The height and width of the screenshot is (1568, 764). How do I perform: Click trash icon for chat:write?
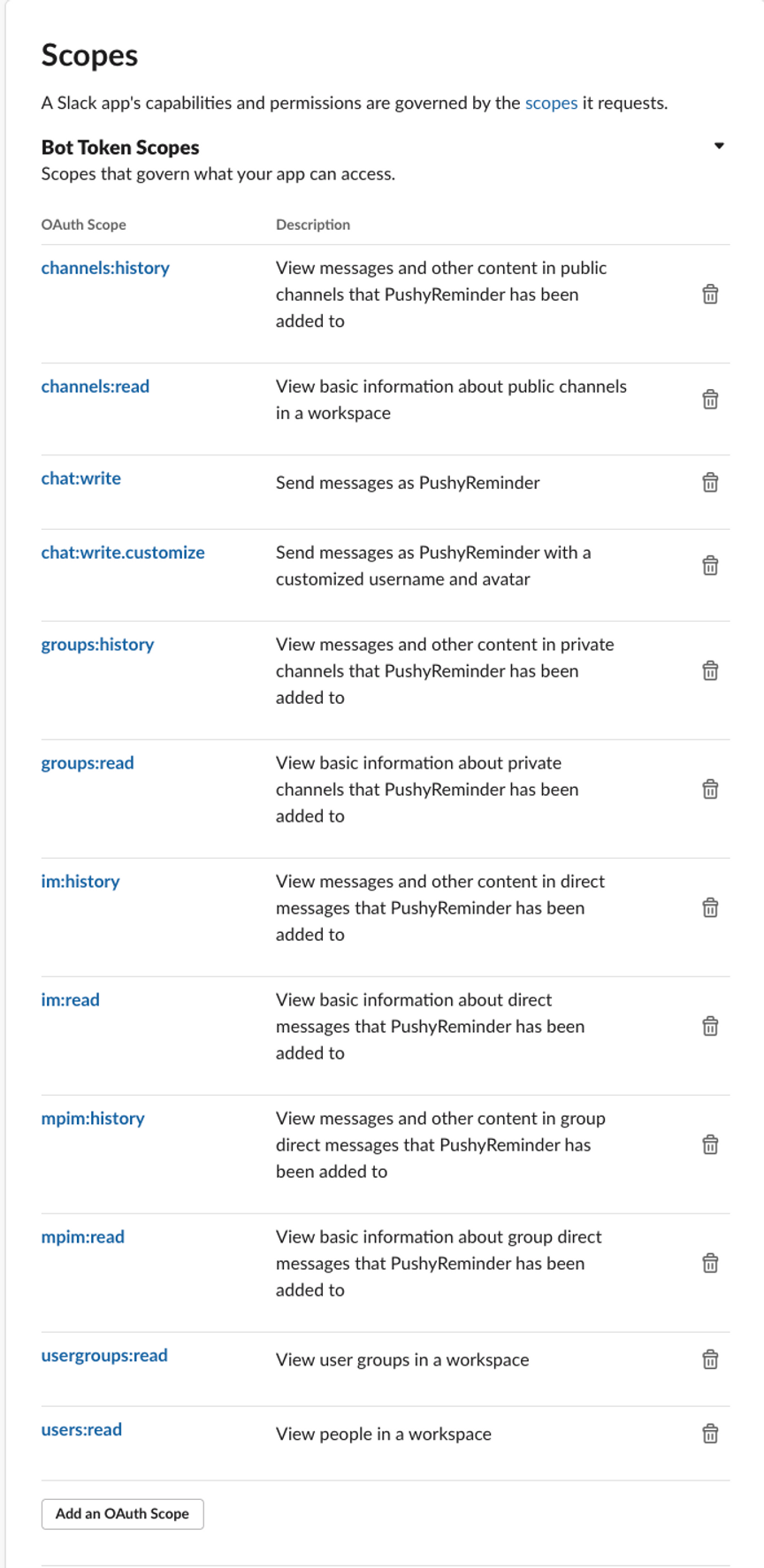[710, 483]
